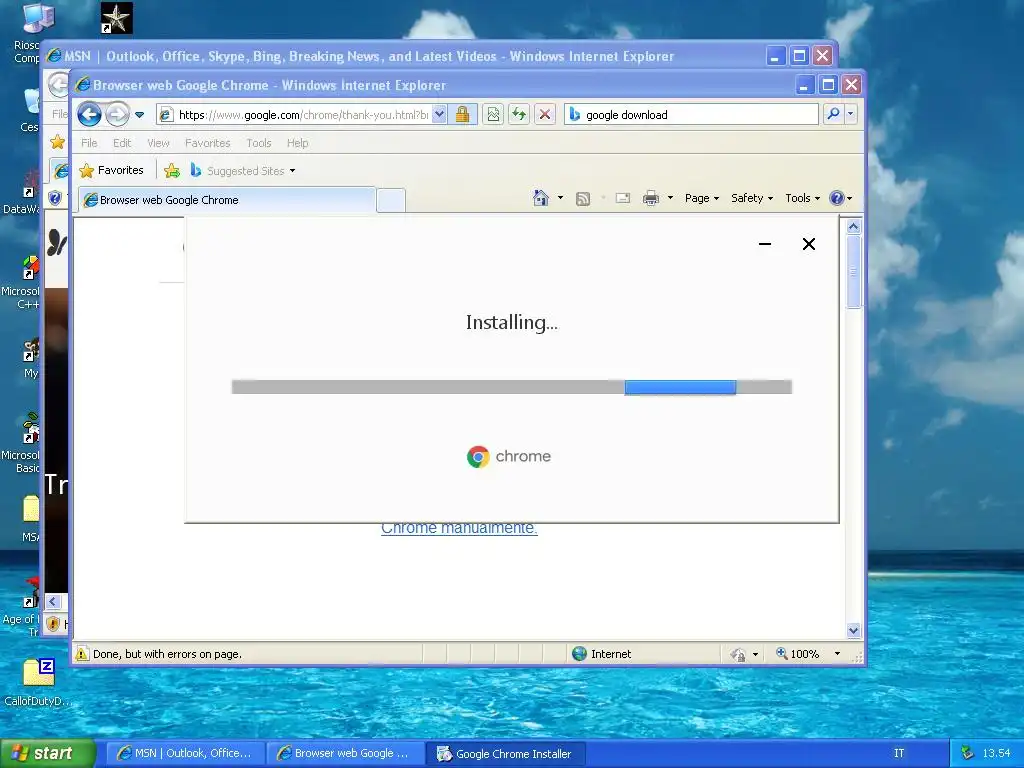Click the star shortcut icon on the desktop
Image resolution: width=1024 pixels, height=768 pixels.
click(x=117, y=18)
